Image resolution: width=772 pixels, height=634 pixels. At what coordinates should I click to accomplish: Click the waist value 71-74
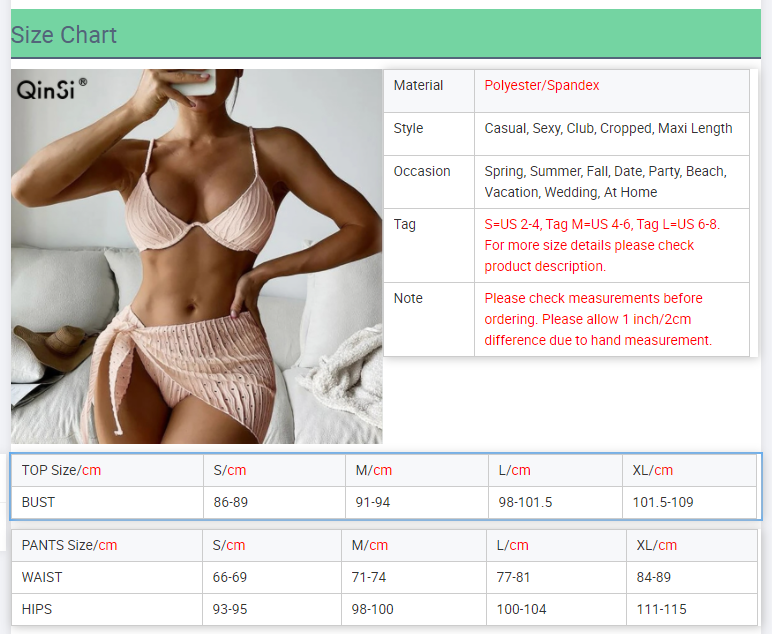369,577
